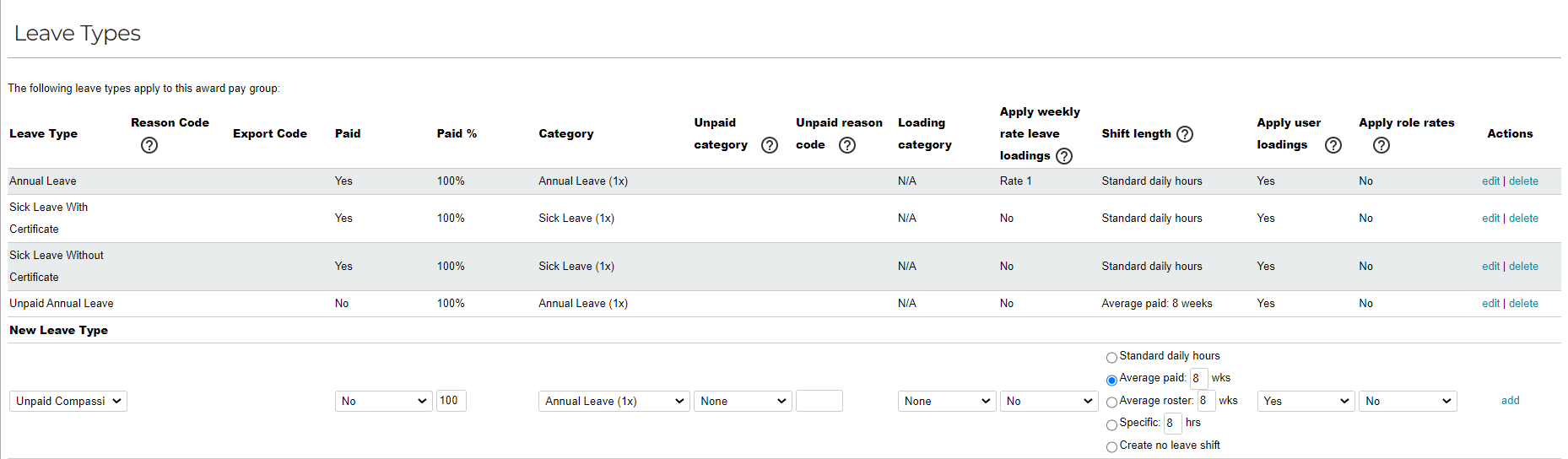This screenshot has width=1568, height=459.
Task: Open the Apply role rates No dropdown
Action: click(1408, 401)
